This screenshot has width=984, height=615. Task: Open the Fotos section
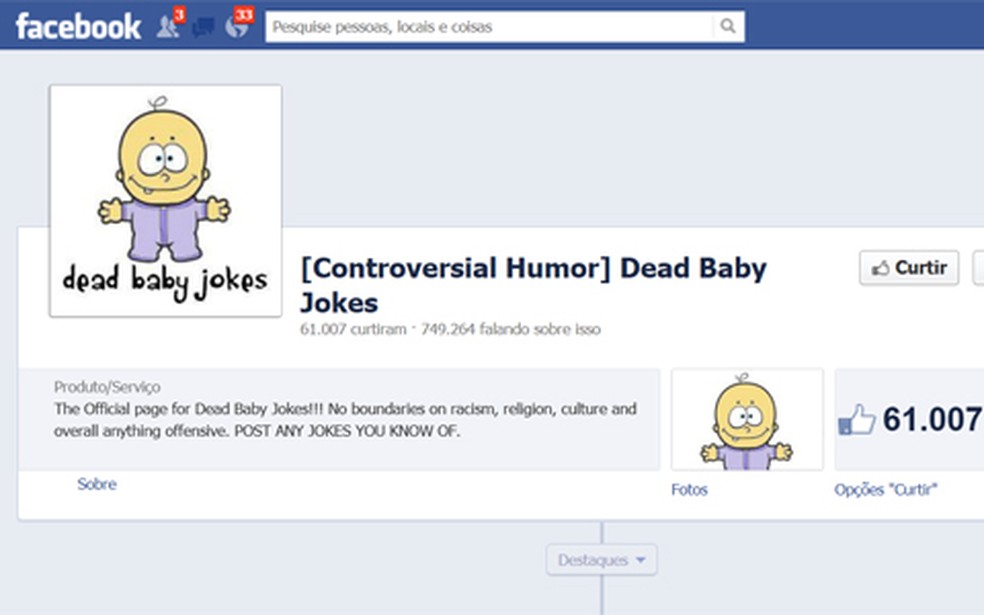click(x=690, y=490)
